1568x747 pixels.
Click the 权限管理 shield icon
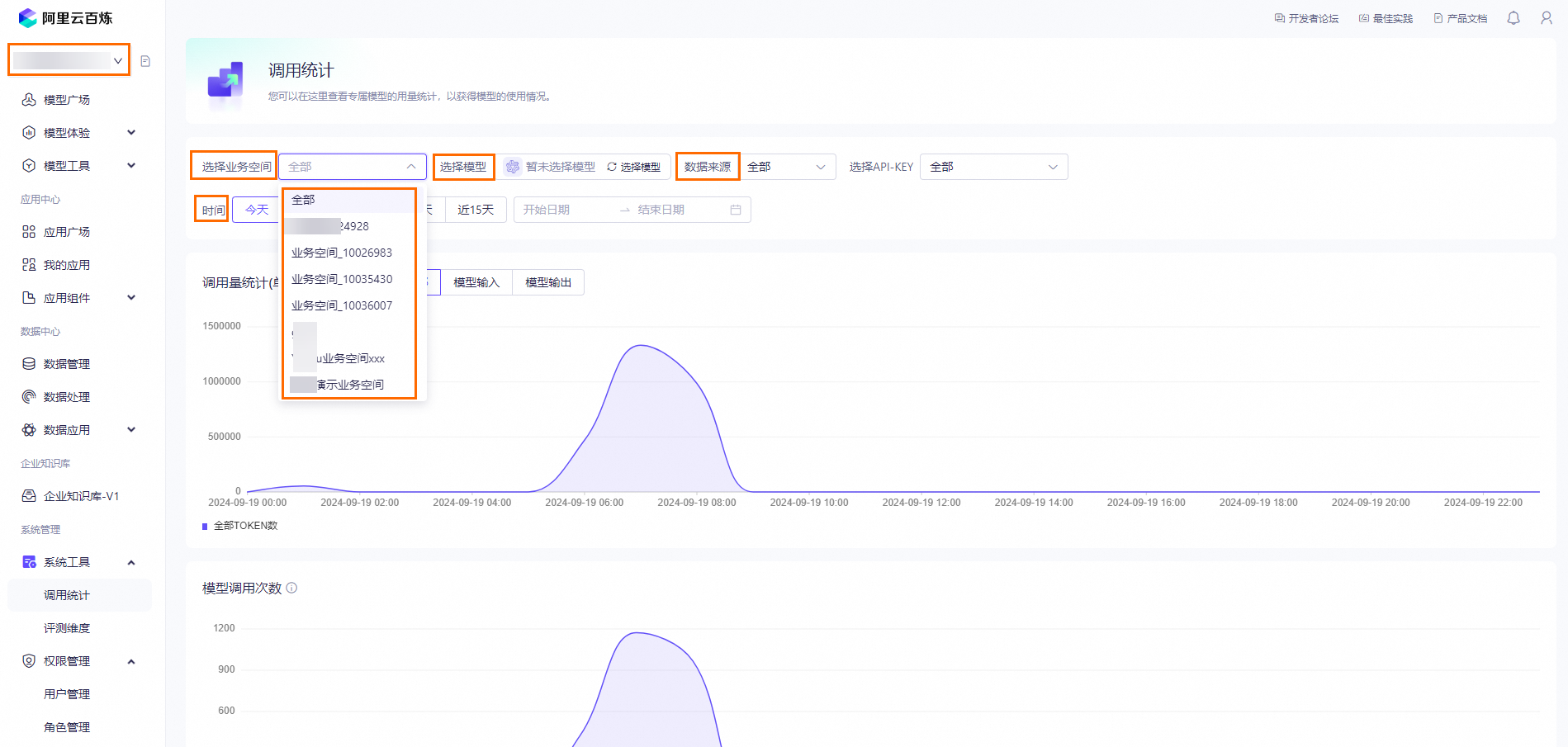(x=29, y=661)
